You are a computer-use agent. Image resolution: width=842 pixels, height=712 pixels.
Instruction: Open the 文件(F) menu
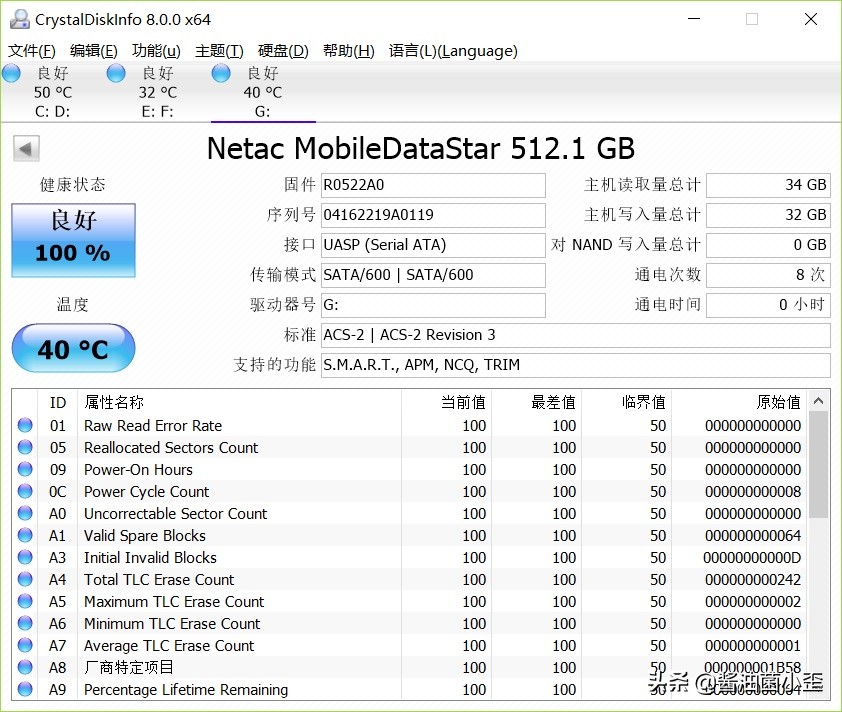(x=32, y=51)
